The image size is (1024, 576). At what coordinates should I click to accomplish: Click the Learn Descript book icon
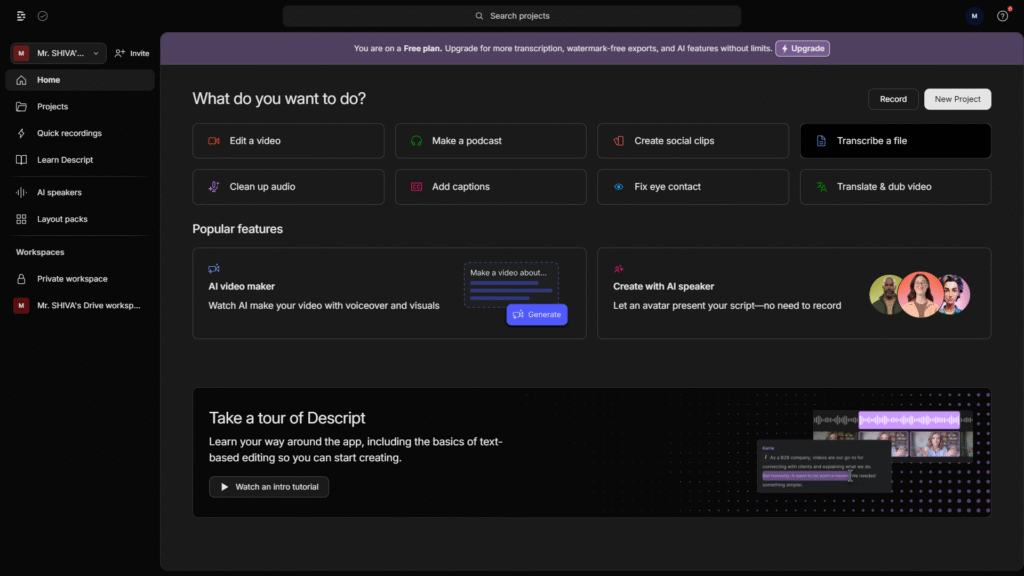22,160
